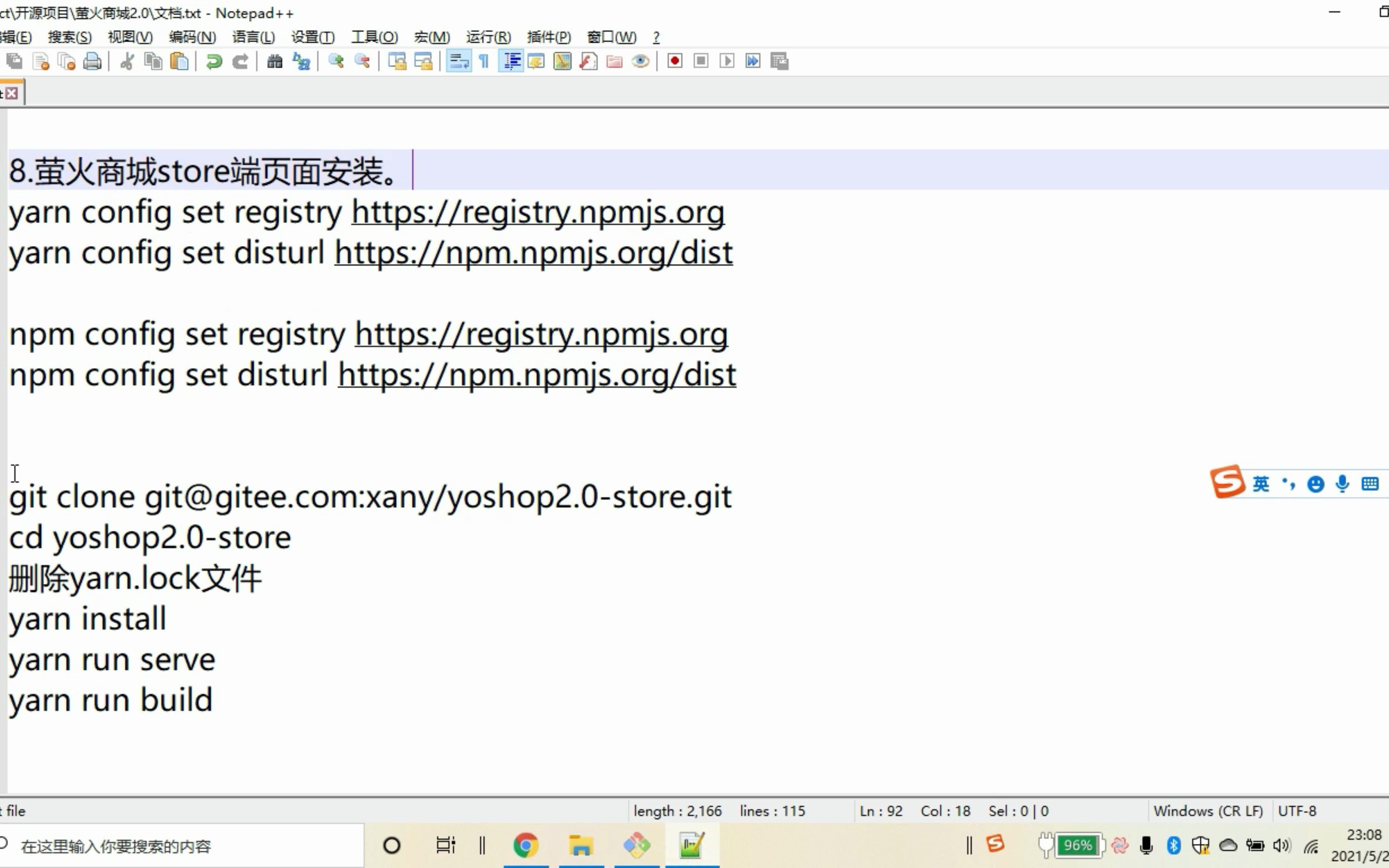Switch Sogou input language via 英 button
The width and height of the screenshot is (1389, 868).
(1261, 484)
